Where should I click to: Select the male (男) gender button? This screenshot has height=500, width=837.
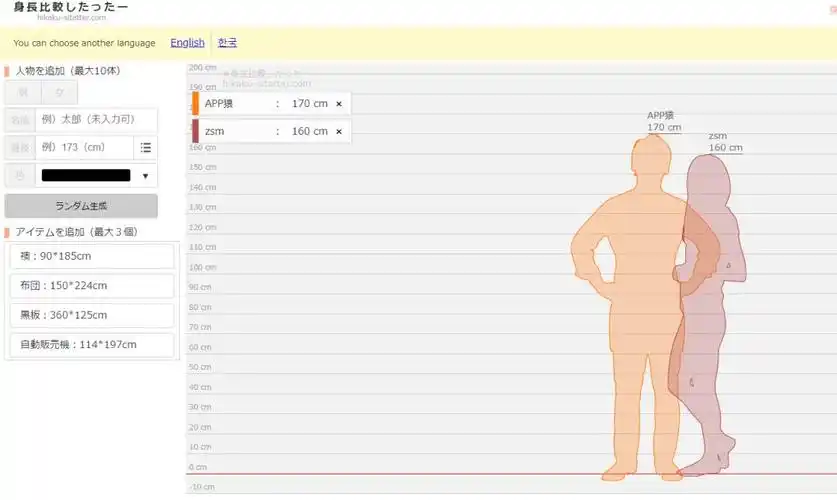coord(23,92)
